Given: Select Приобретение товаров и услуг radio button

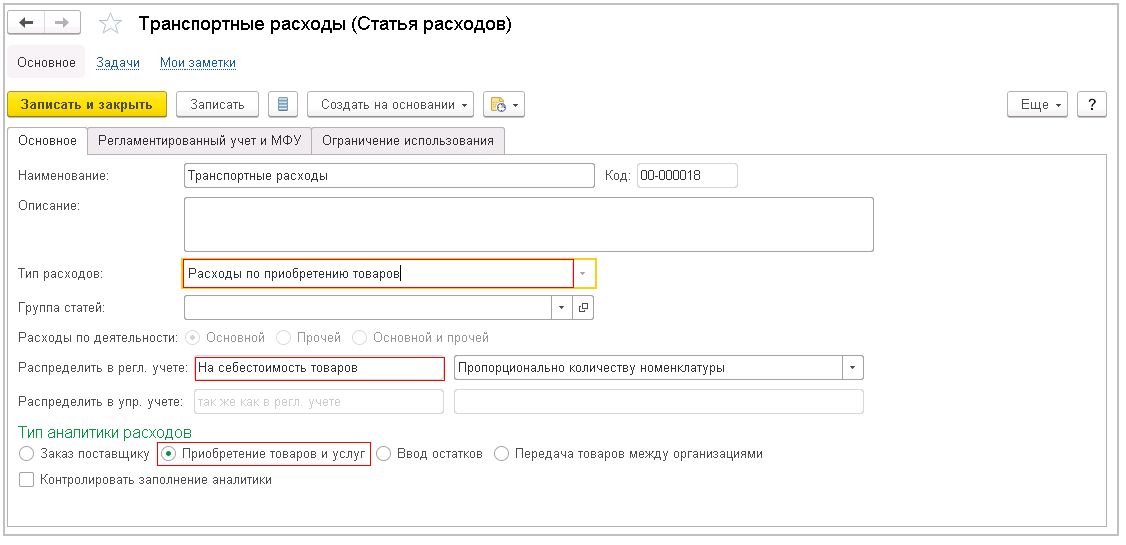Looking at the screenshot, I should pos(167,454).
